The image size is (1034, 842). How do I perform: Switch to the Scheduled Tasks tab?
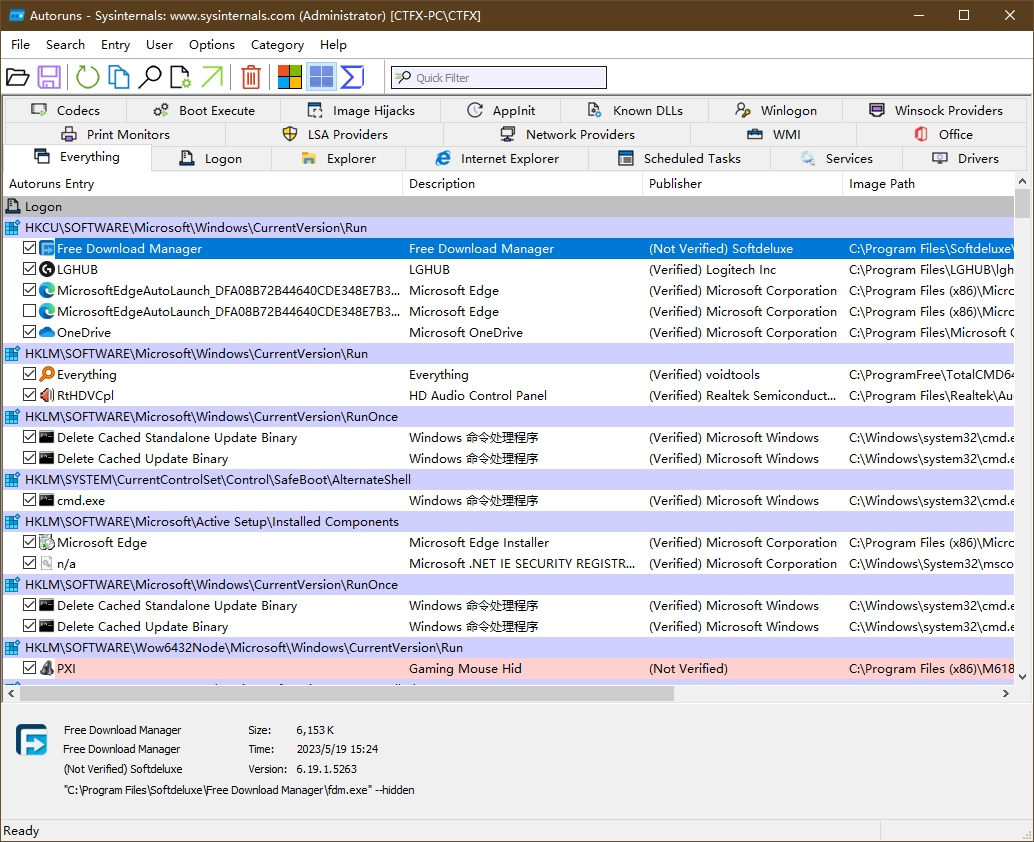coord(679,159)
